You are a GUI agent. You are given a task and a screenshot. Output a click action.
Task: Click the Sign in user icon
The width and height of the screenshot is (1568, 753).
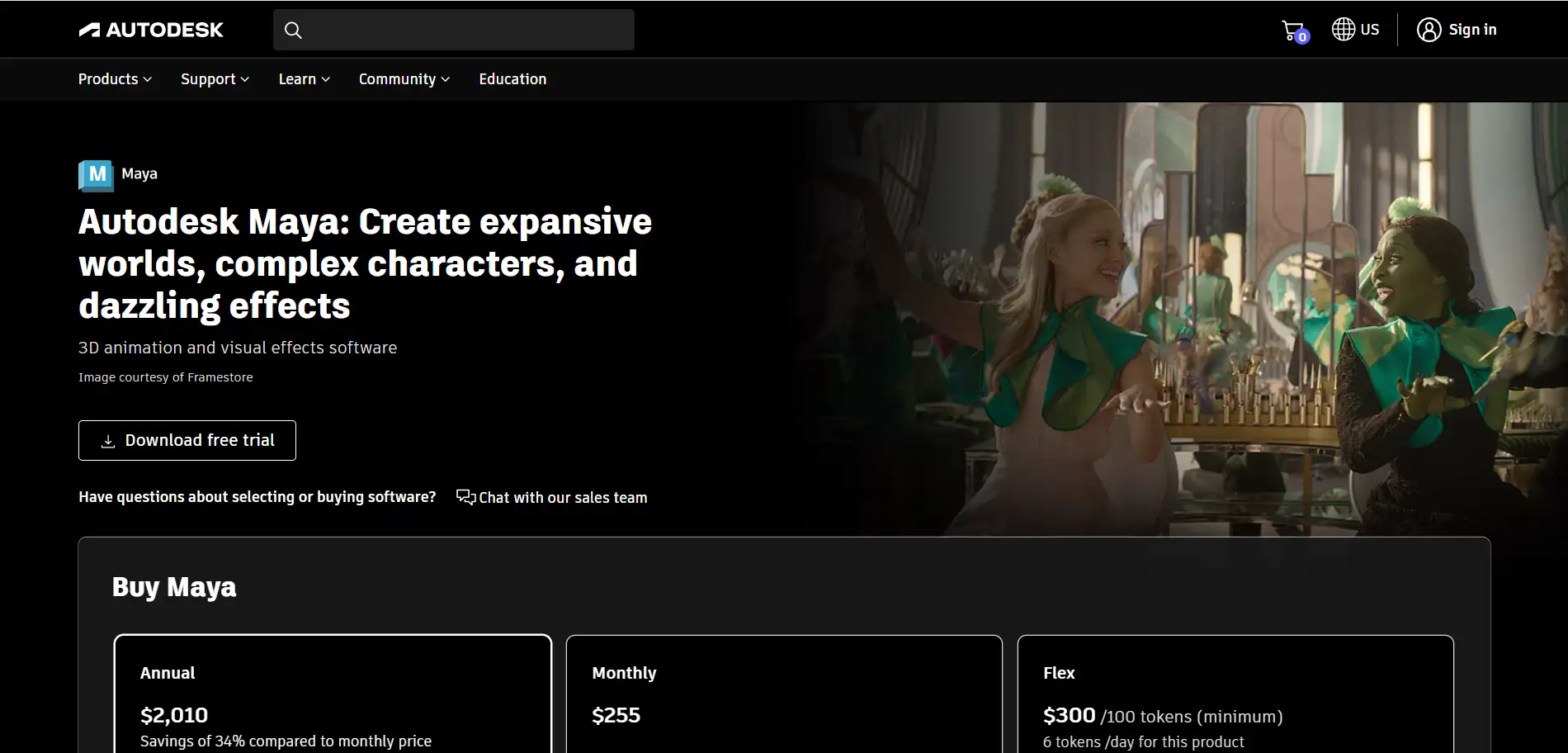[x=1429, y=30]
